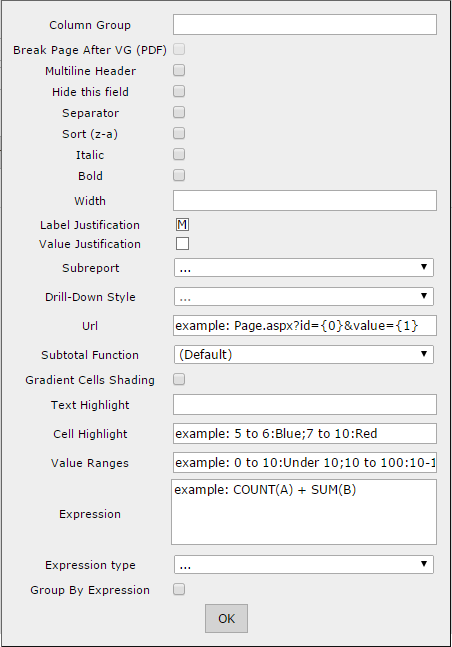Expand the Drill-Down Style dropdown

coord(304,297)
